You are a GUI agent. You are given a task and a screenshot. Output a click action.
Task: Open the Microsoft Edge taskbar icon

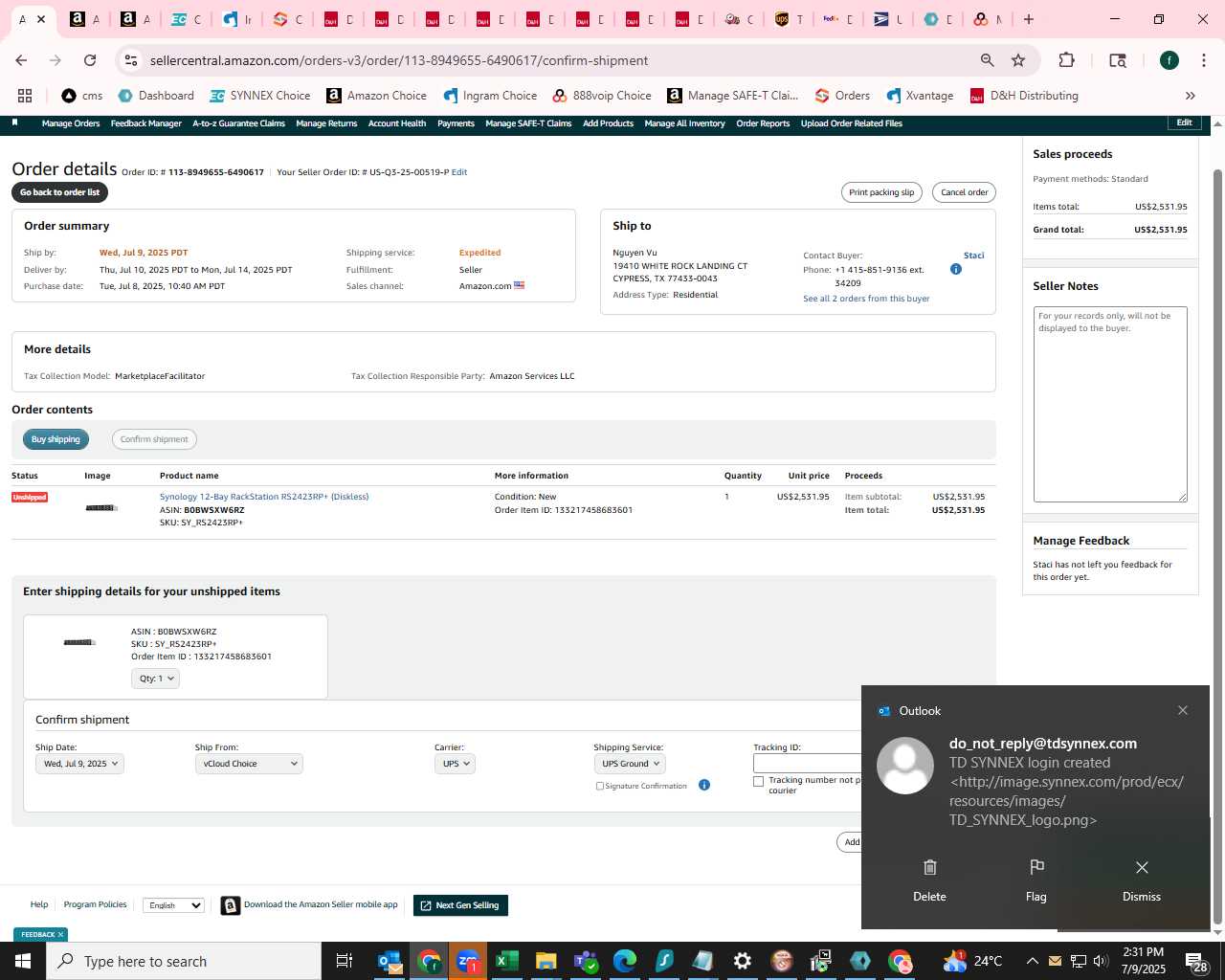click(x=625, y=961)
